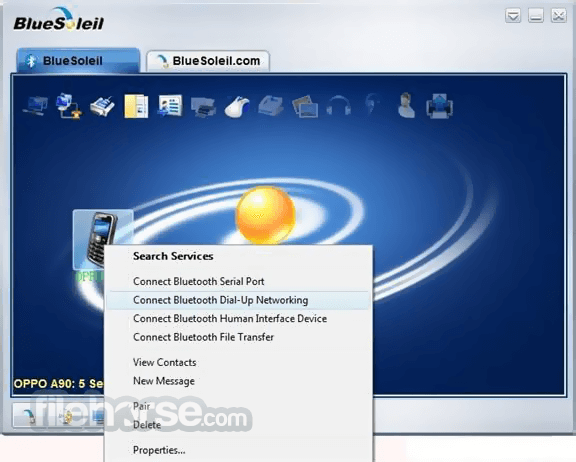Expand the title bar dropdown arrow button
This screenshot has height=462, width=576.
coord(513,16)
